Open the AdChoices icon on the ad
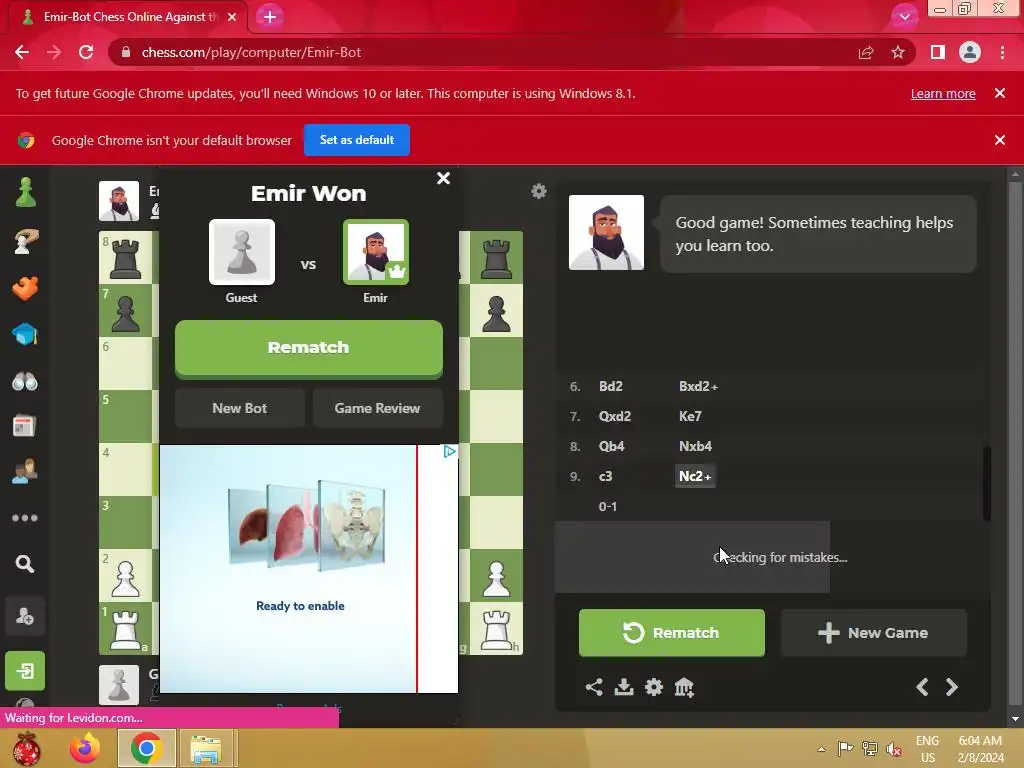This screenshot has height=768, width=1024. (449, 452)
